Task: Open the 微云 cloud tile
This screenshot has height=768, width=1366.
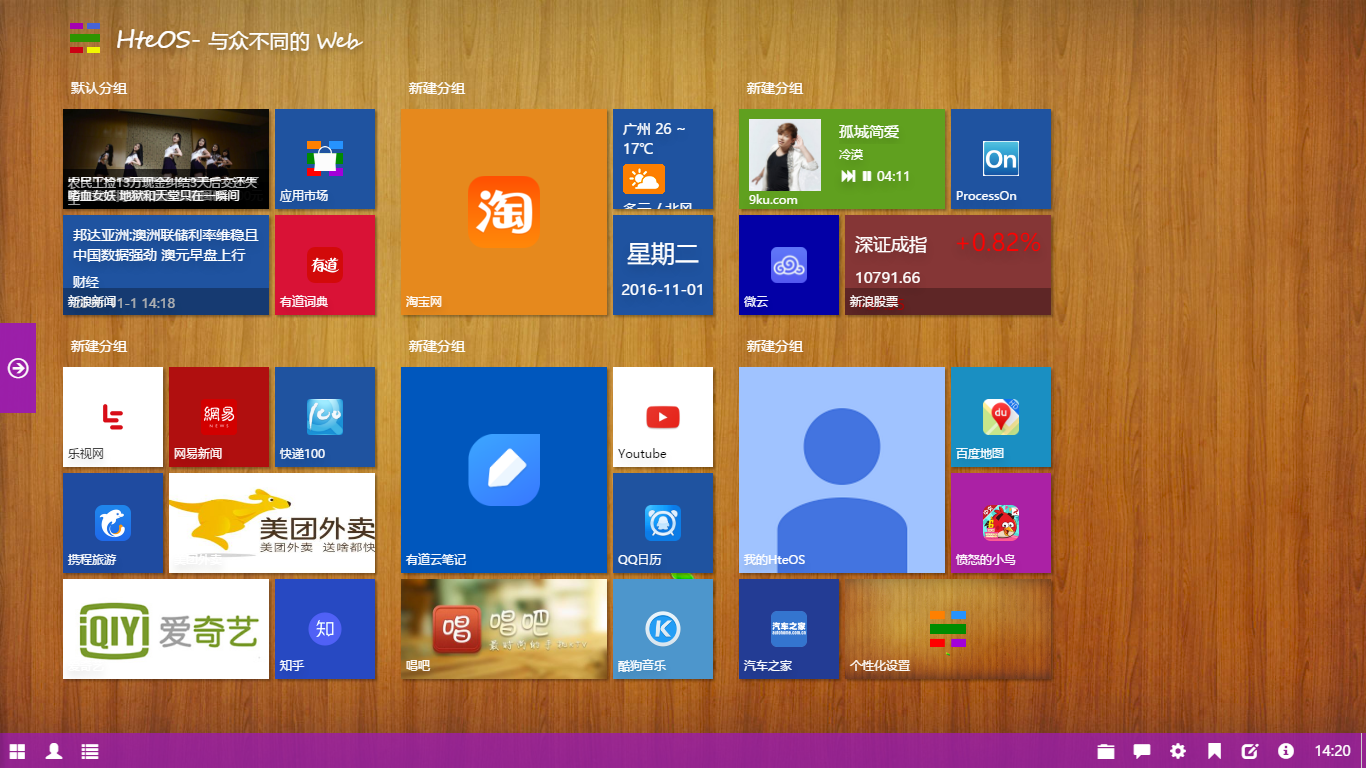Action: [789, 265]
